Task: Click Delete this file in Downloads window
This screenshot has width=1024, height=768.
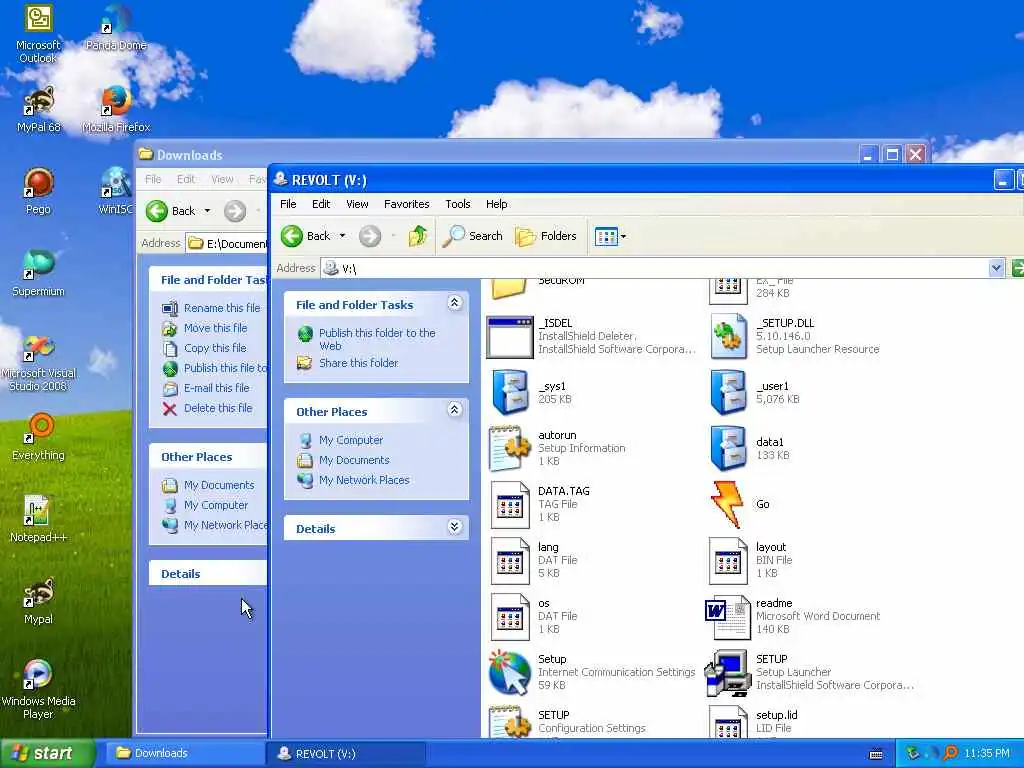Action: click(x=217, y=408)
